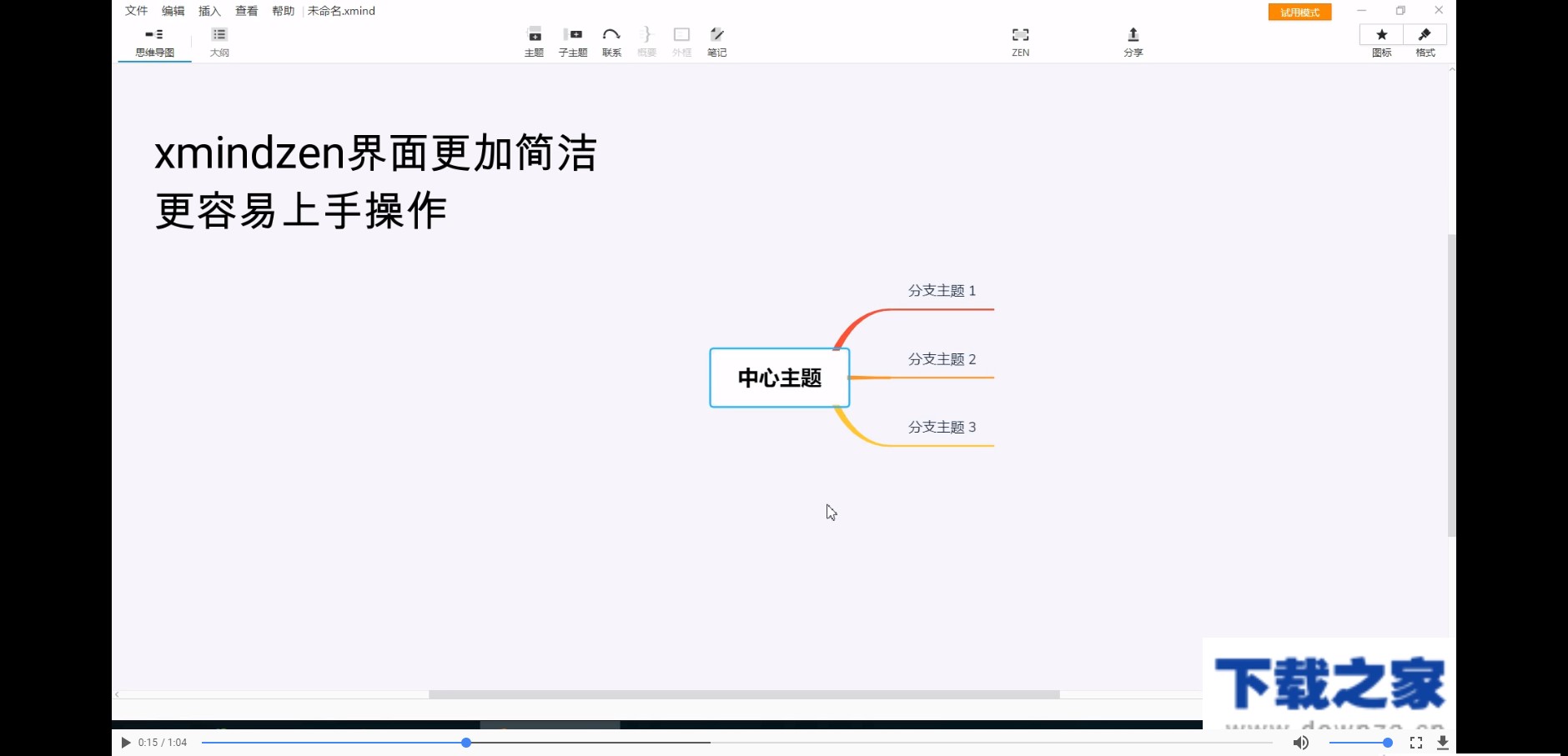
Task: Open the 图标 (marker) panel
Action: (1382, 40)
